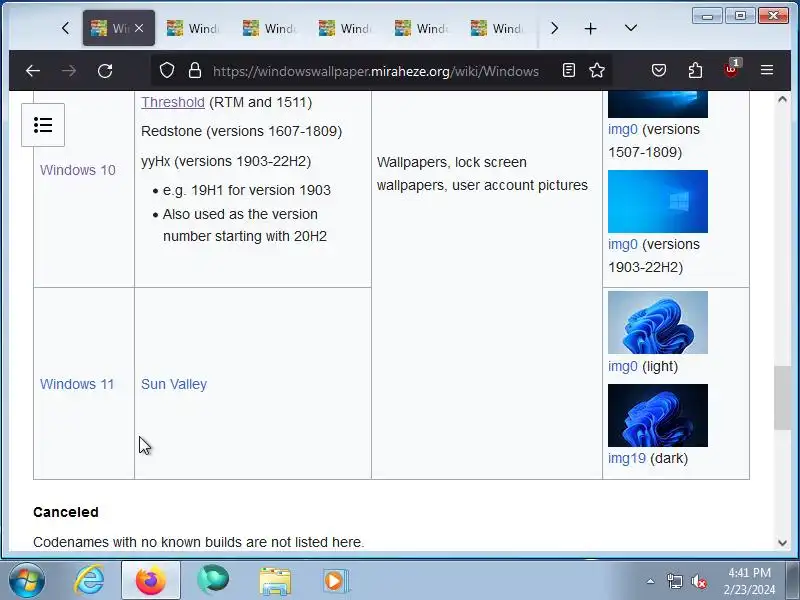Open Windows 11 light bloom thumbnail
Image resolution: width=800 pixels, height=600 pixels.
coord(658,322)
